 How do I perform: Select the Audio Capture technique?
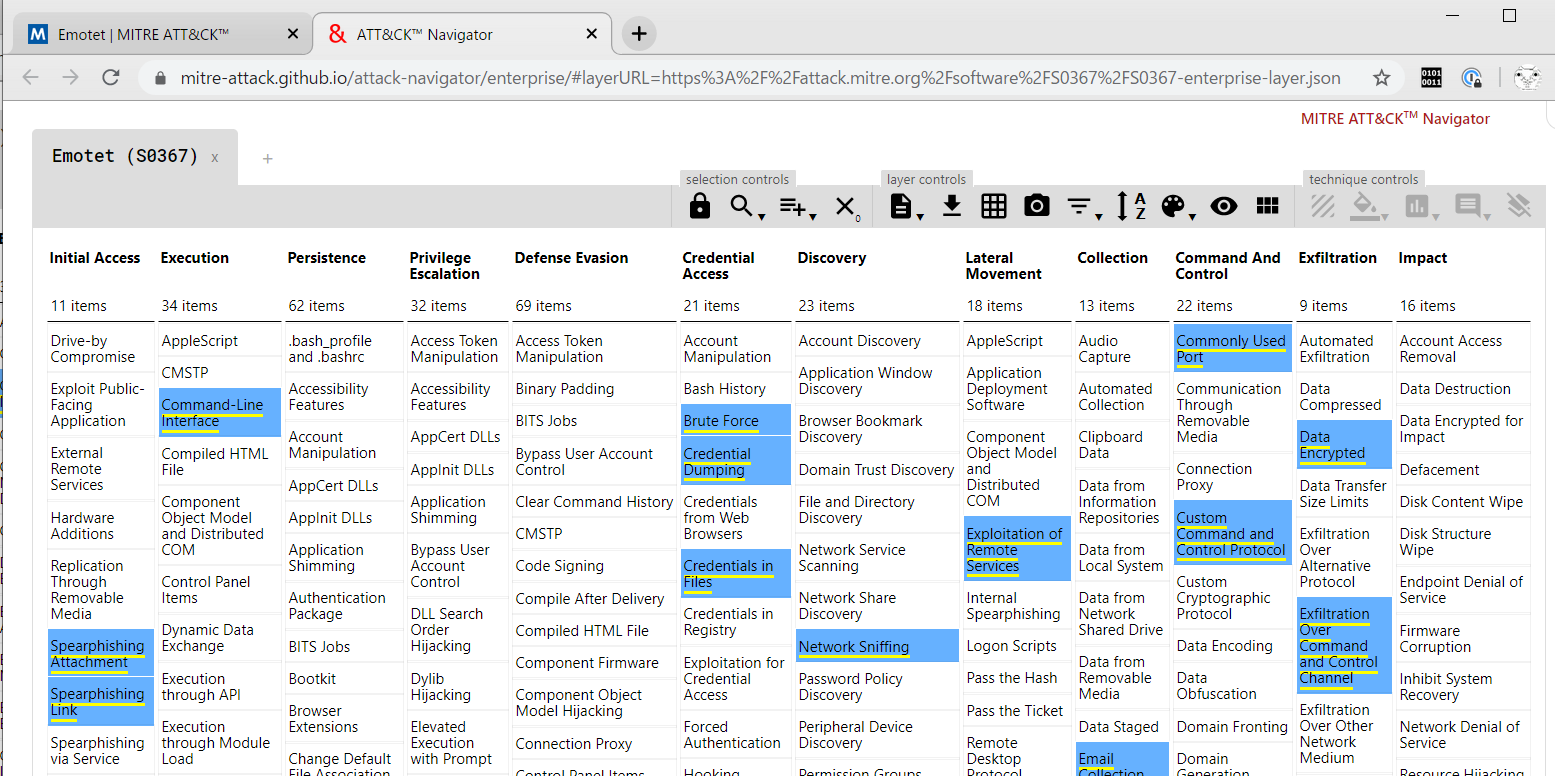click(1122, 349)
